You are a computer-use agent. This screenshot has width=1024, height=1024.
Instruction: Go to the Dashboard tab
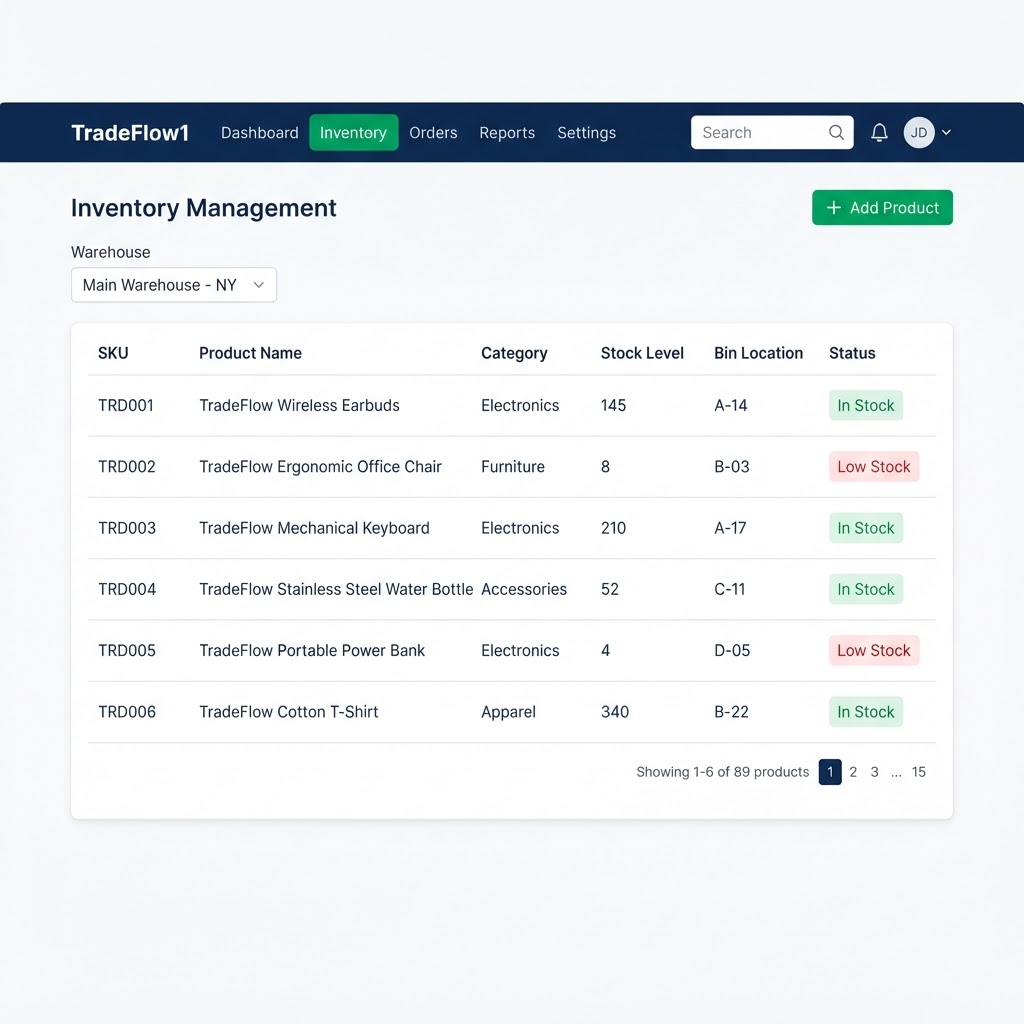click(259, 133)
